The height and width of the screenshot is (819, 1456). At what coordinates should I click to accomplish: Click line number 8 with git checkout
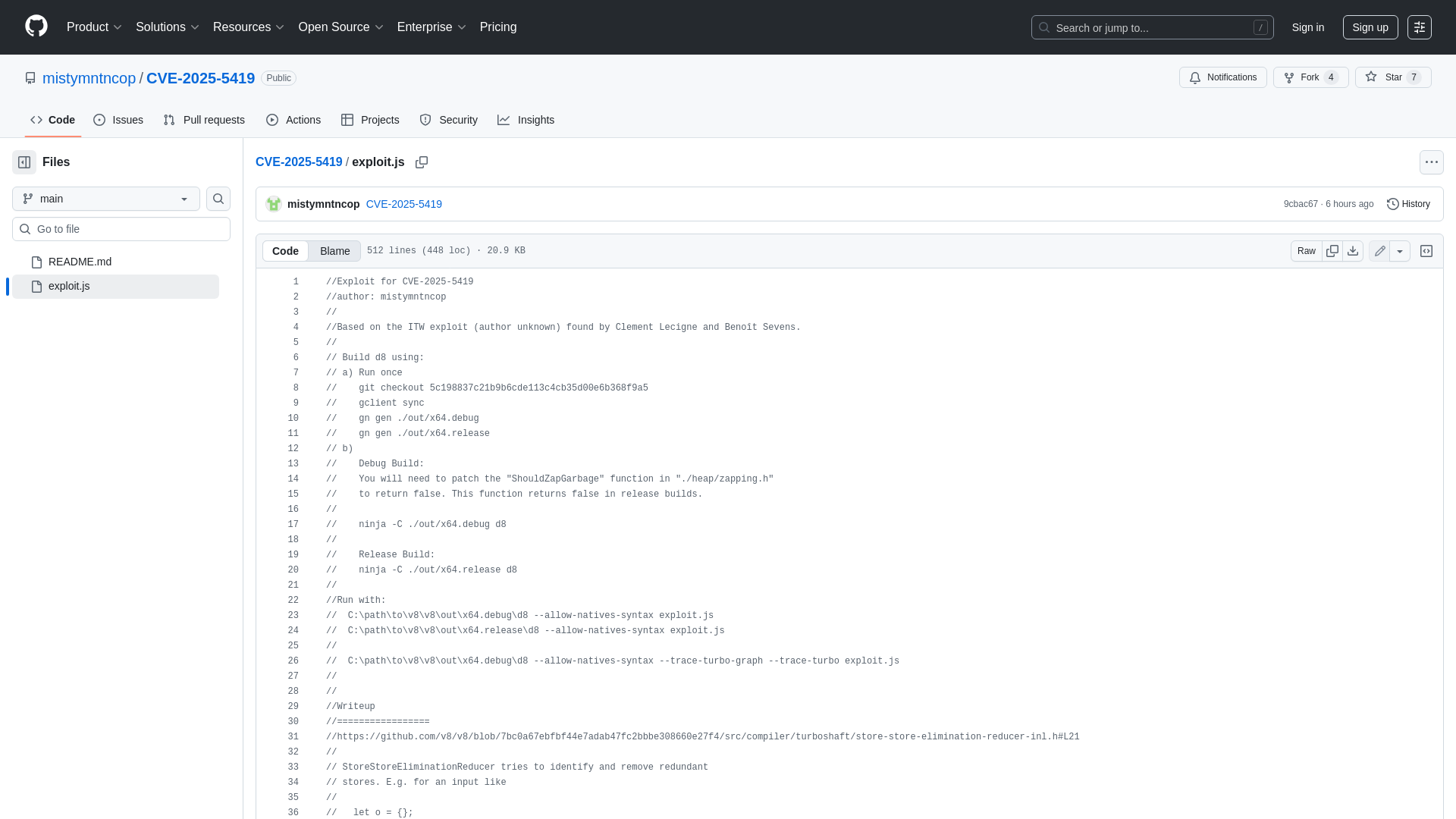[x=296, y=388]
